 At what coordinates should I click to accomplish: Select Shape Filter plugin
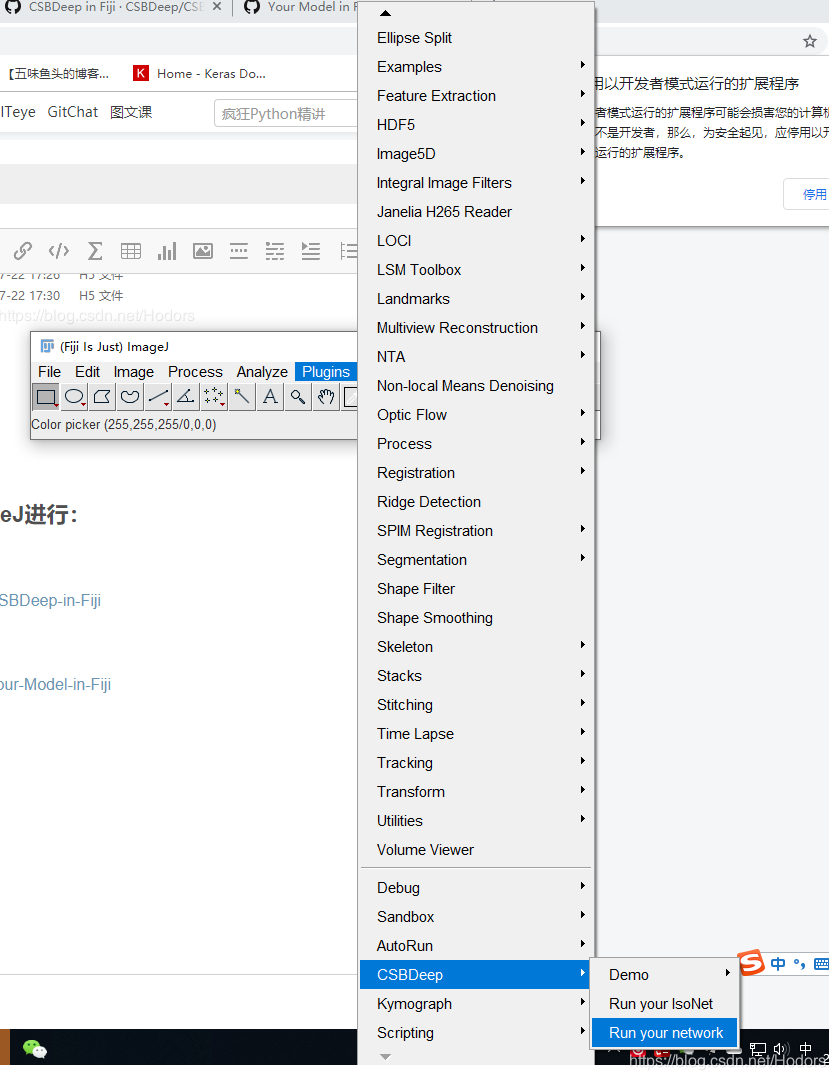[475, 588]
